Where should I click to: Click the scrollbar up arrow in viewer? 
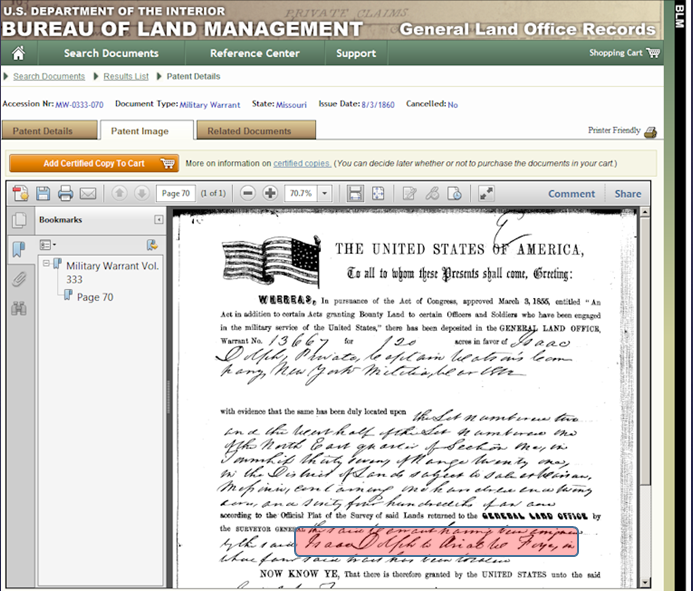pyautogui.click(x=645, y=212)
